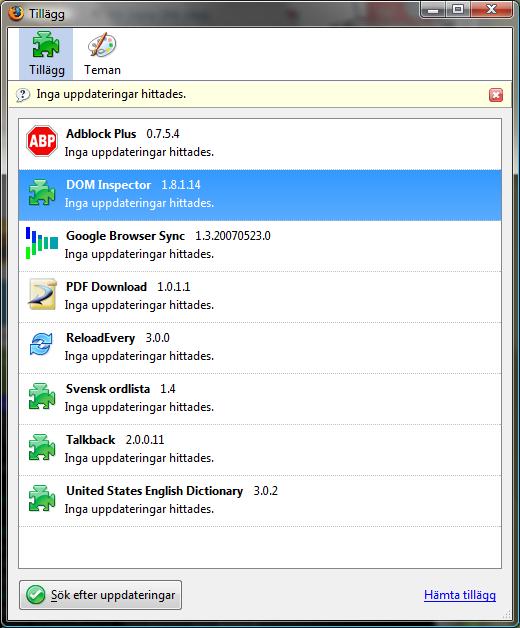The height and width of the screenshot is (628, 520).
Task: Select the DOM Inspector name text
Action: (108, 185)
